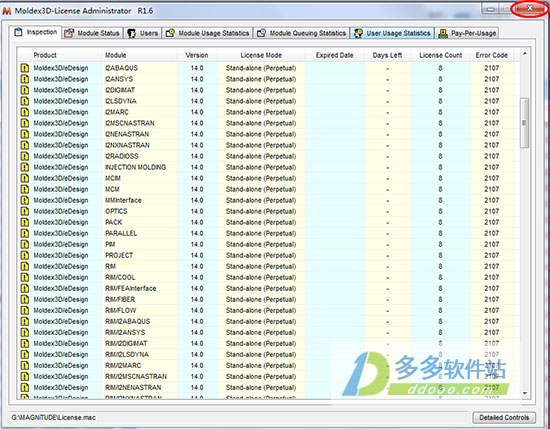
Task: Minimize the License Administrator window
Action: pyautogui.click(x=491, y=9)
